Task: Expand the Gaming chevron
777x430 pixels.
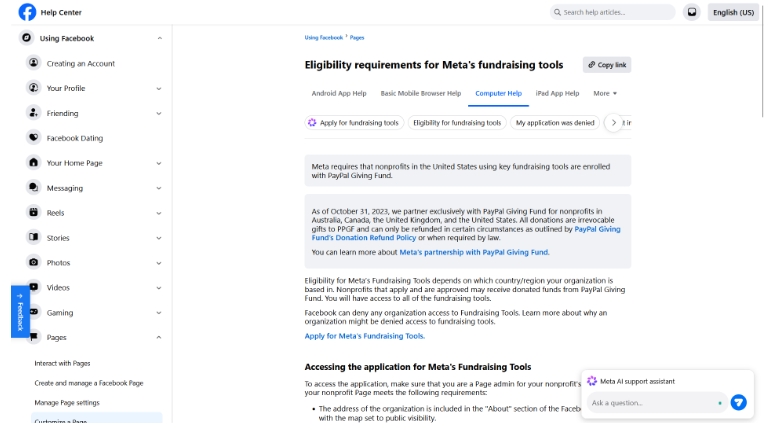Action: click(159, 313)
